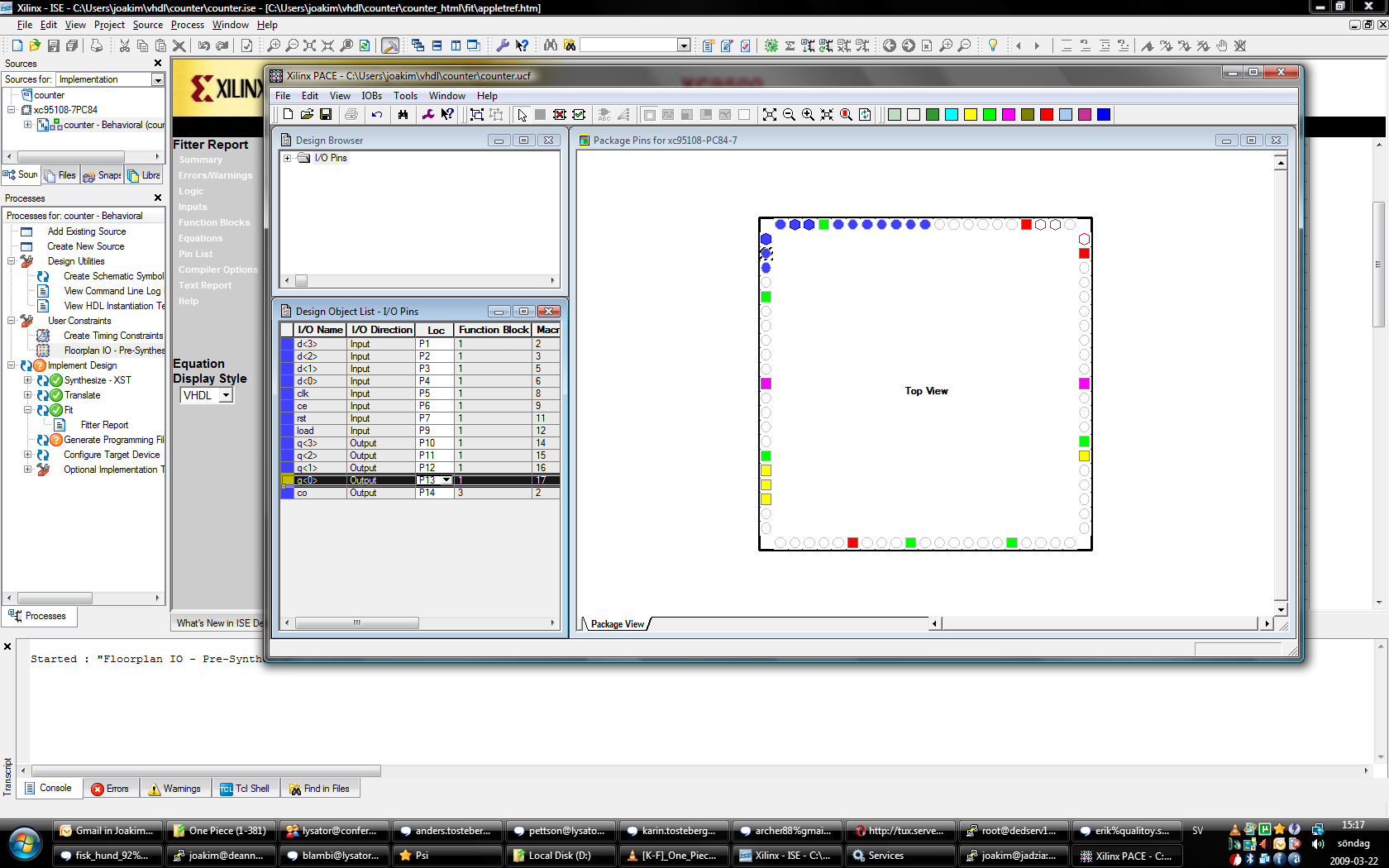Click ISE hand pan tool icon
The width and height of the screenshot is (1389, 868).
pos(1221,45)
